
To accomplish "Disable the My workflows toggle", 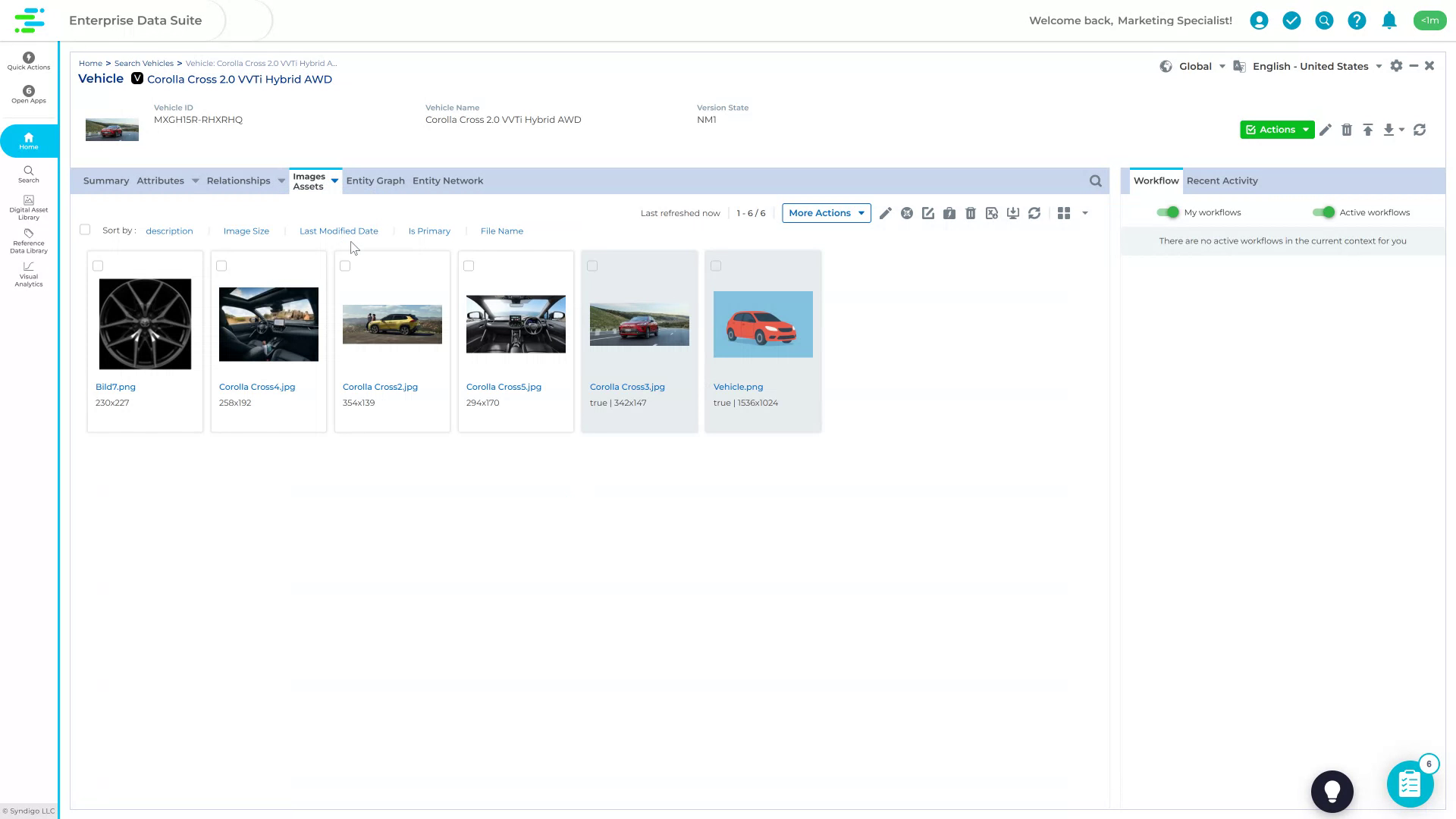I will tap(1168, 212).
